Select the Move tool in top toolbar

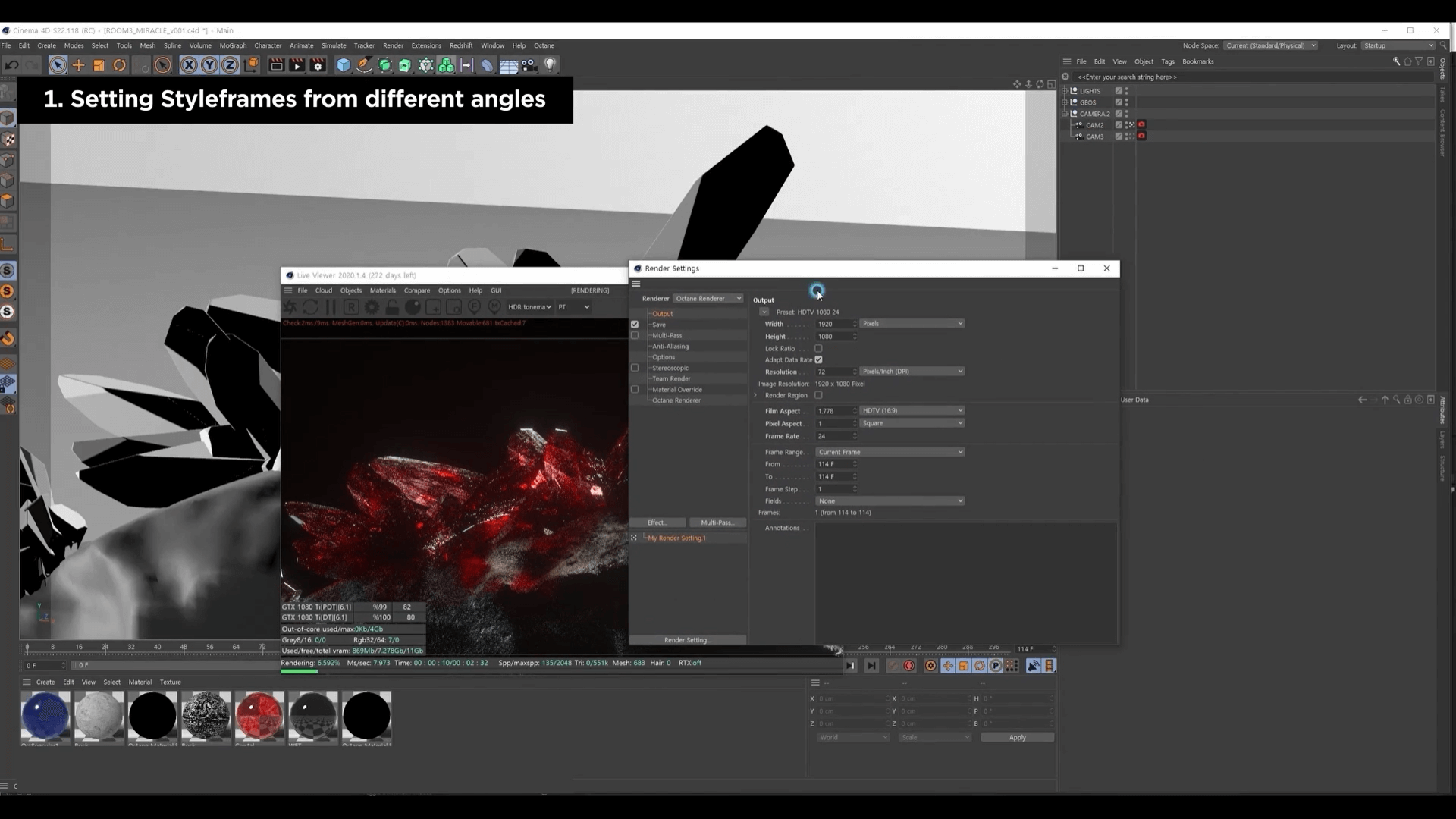click(78, 65)
